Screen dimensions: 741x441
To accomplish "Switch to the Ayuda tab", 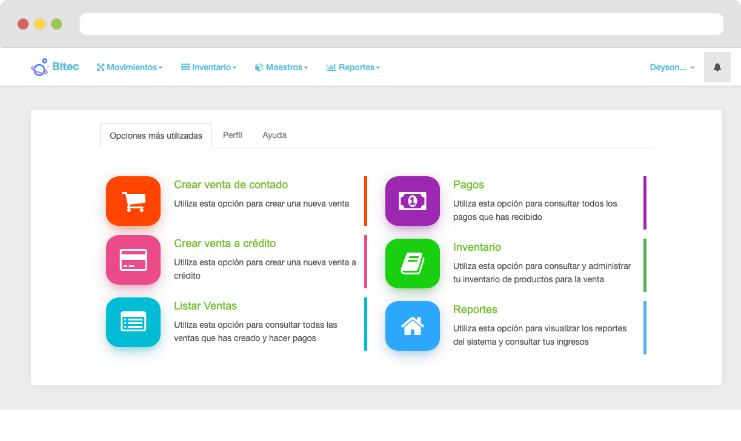I will coord(274,135).
